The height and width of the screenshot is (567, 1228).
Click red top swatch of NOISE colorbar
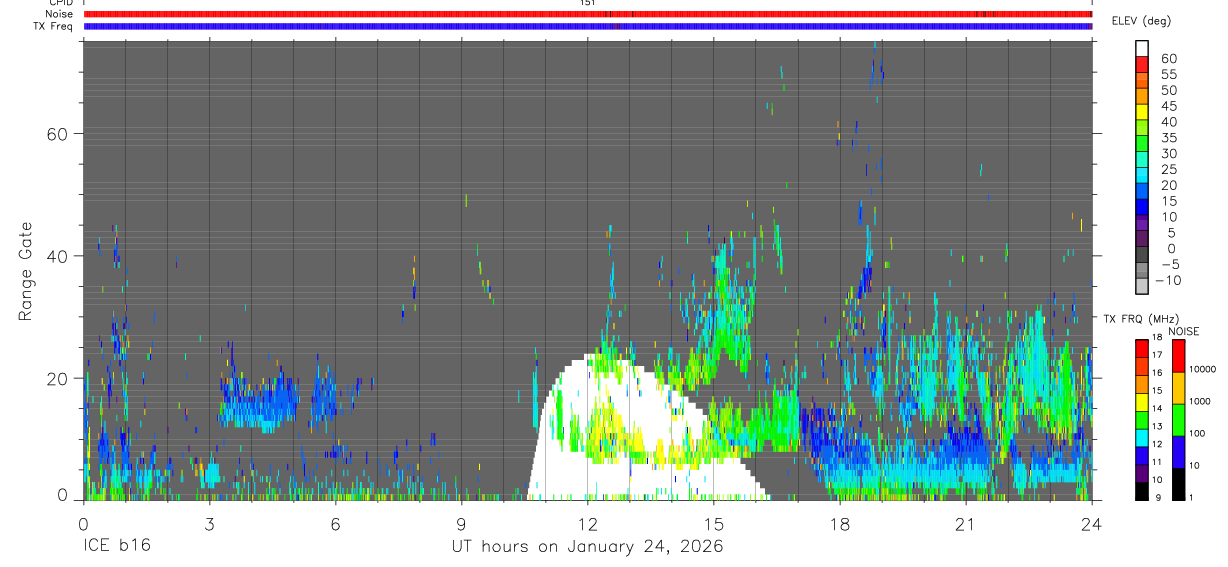tap(1178, 355)
